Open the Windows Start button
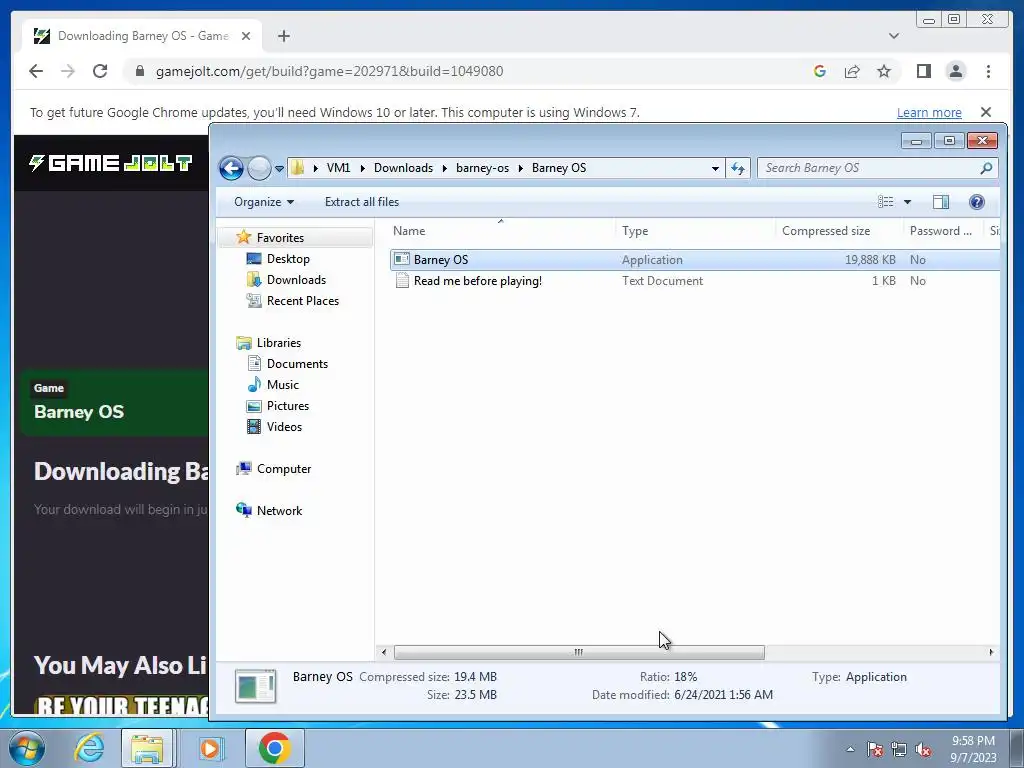The width and height of the screenshot is (1024, 768). [x=27, y=748]
